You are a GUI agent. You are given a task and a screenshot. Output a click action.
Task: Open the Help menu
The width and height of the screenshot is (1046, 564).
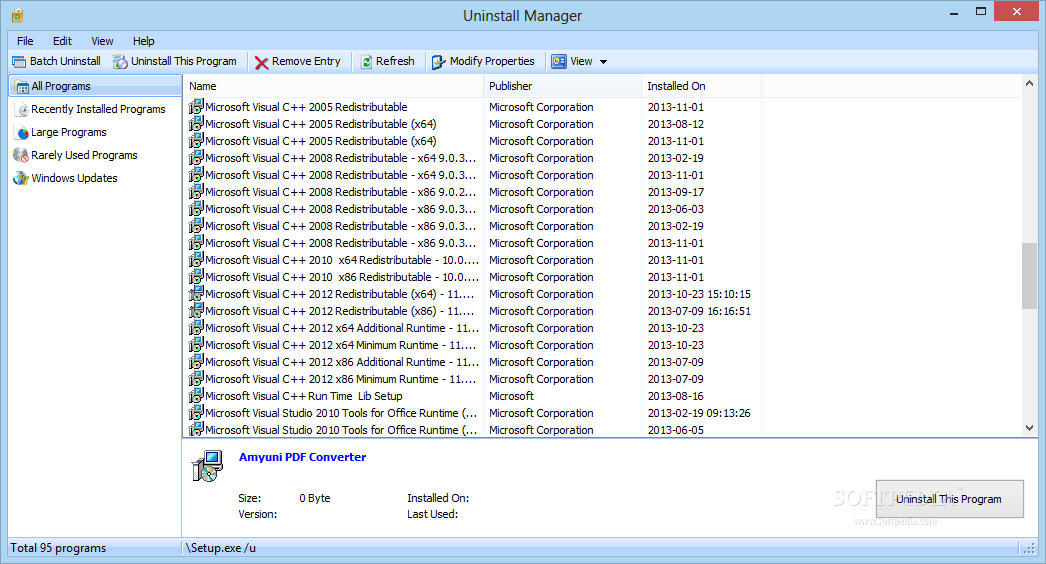(143, 41)
